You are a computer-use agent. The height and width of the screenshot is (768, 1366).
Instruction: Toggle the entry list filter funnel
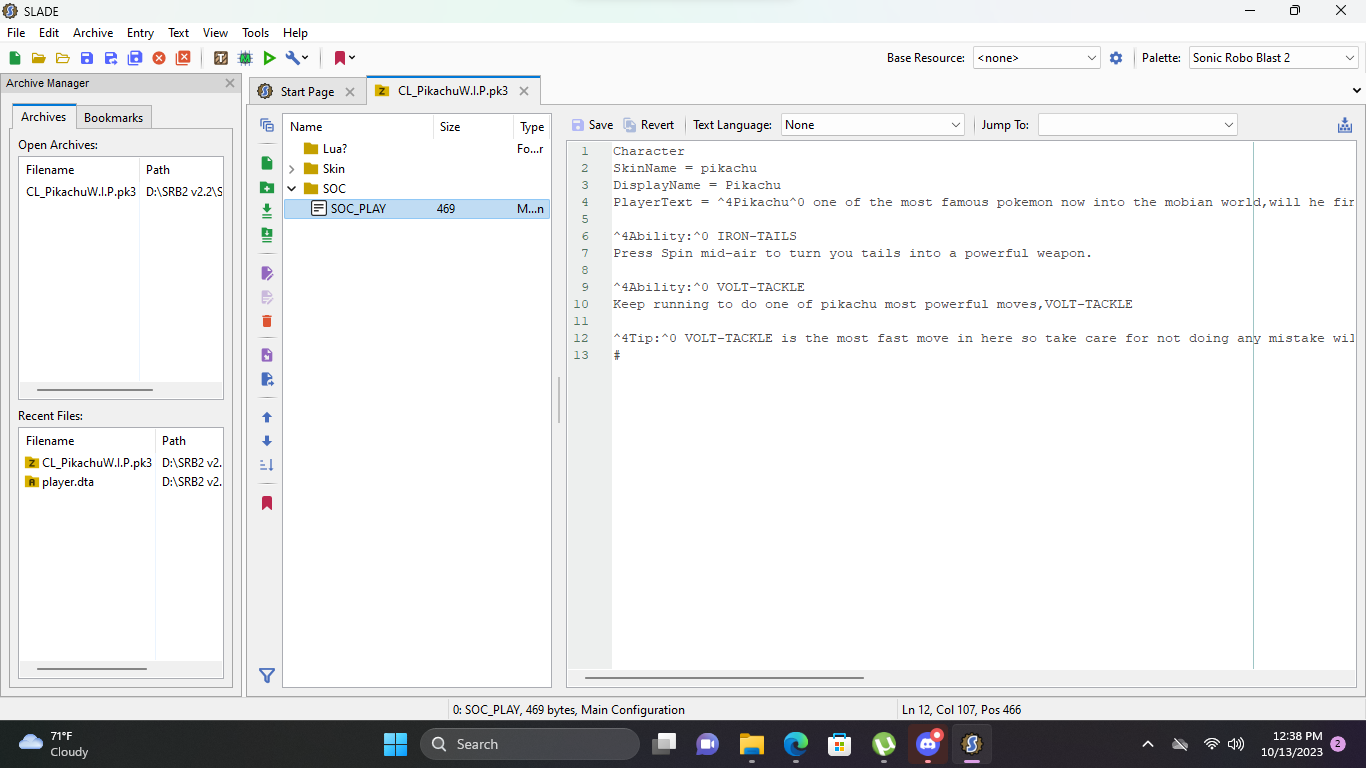266,676
